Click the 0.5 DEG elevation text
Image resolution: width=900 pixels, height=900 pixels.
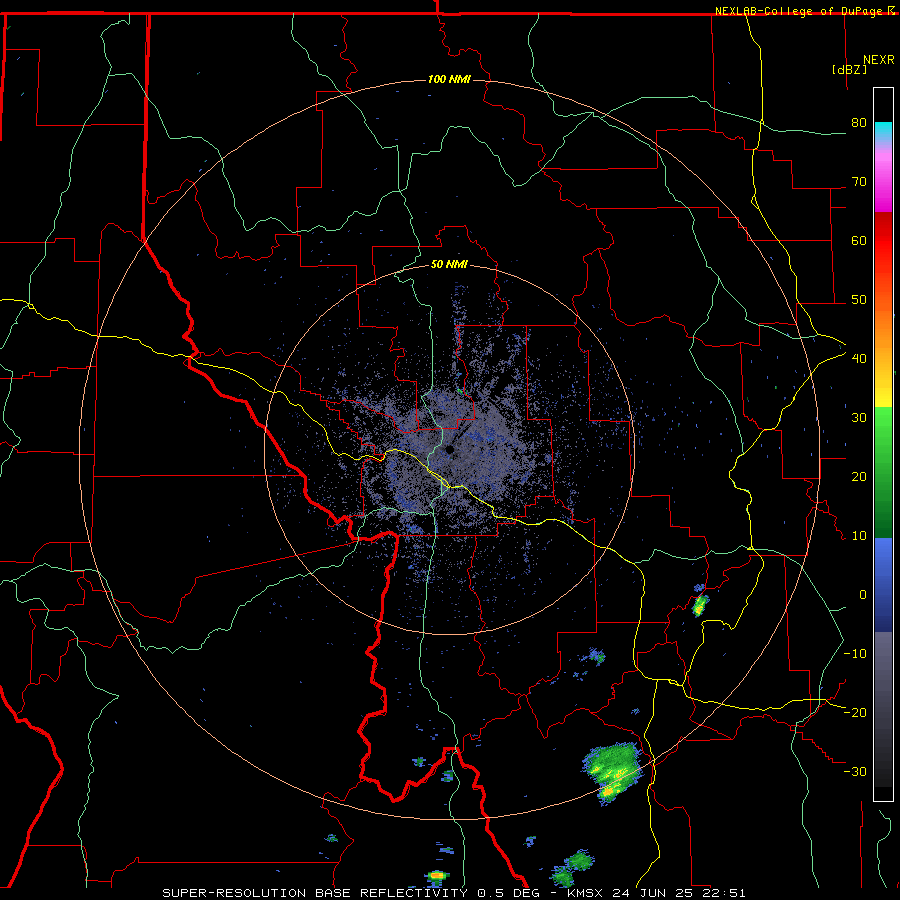pyautogui.click(x=510, y=893)
